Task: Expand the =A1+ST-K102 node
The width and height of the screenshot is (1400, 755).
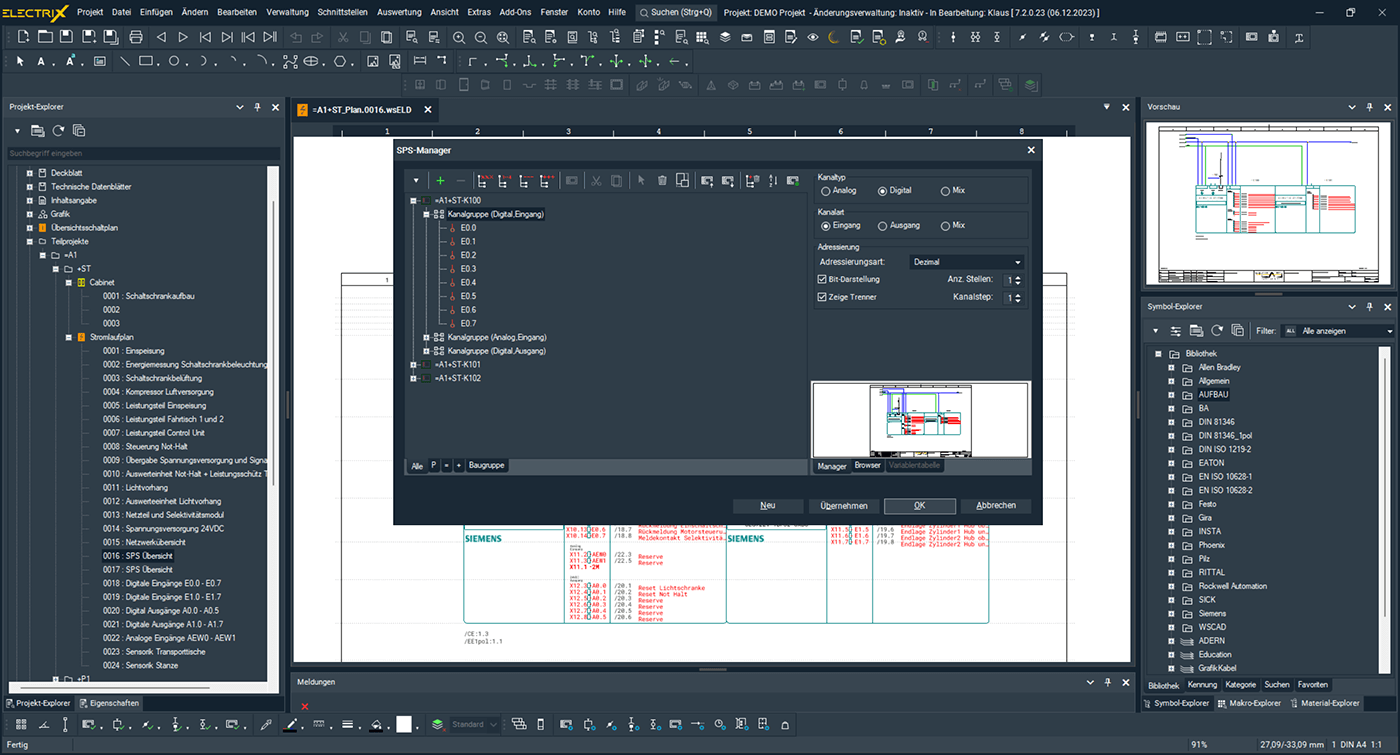Action: [413, 378]
